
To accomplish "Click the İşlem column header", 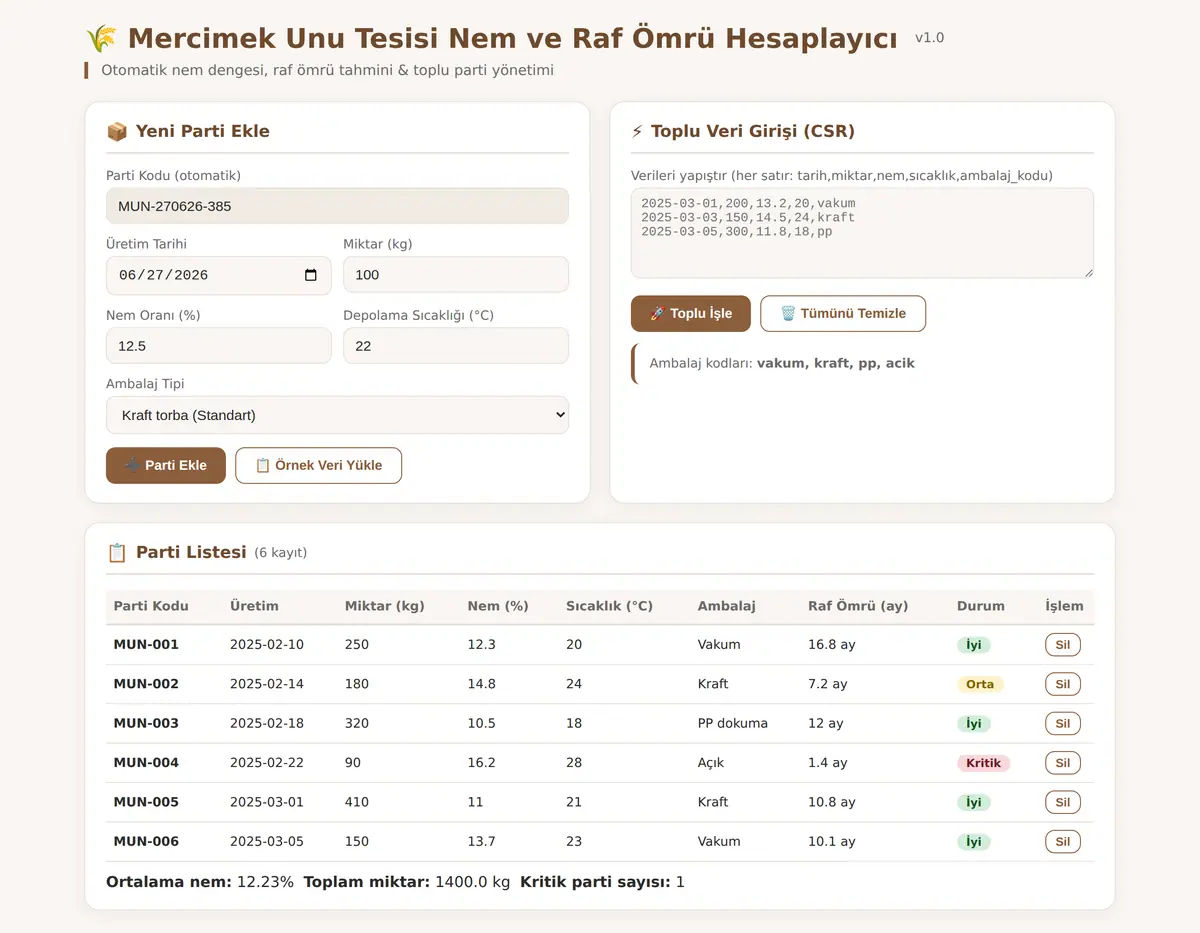I will pos(1064,606).
